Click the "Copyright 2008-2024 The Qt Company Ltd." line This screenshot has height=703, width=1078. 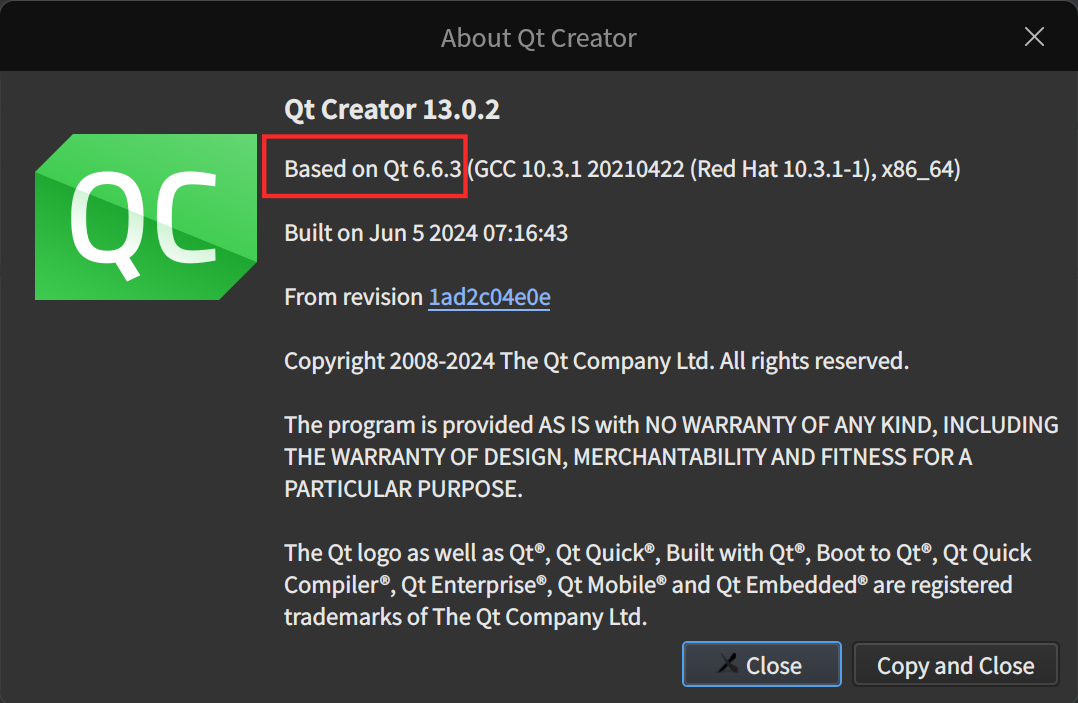coord(597,361)
